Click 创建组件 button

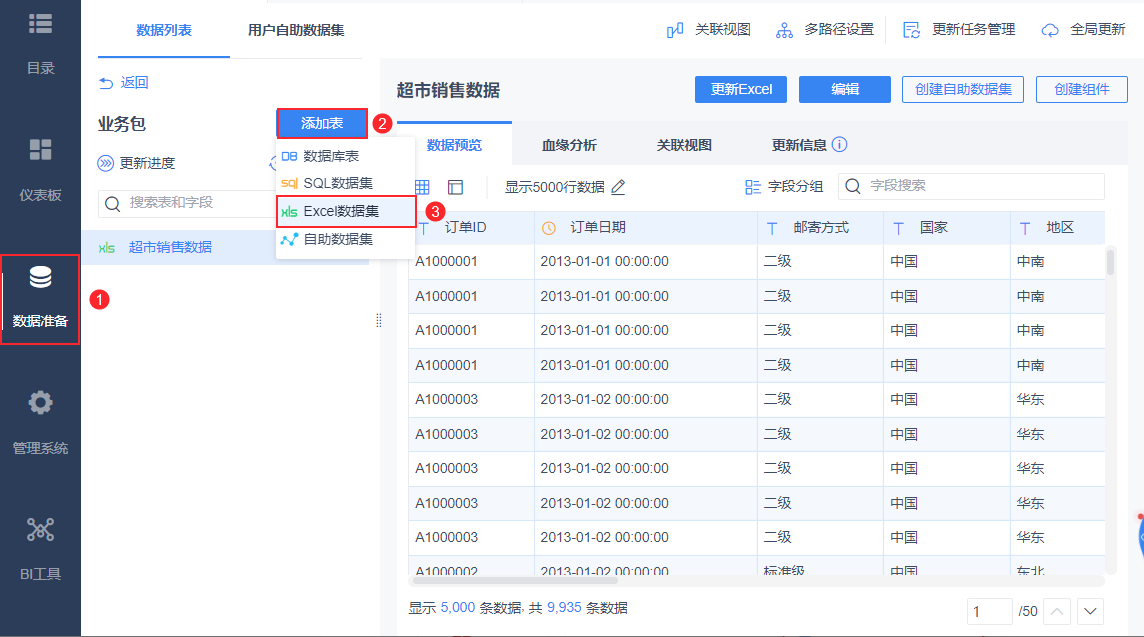1082,89
